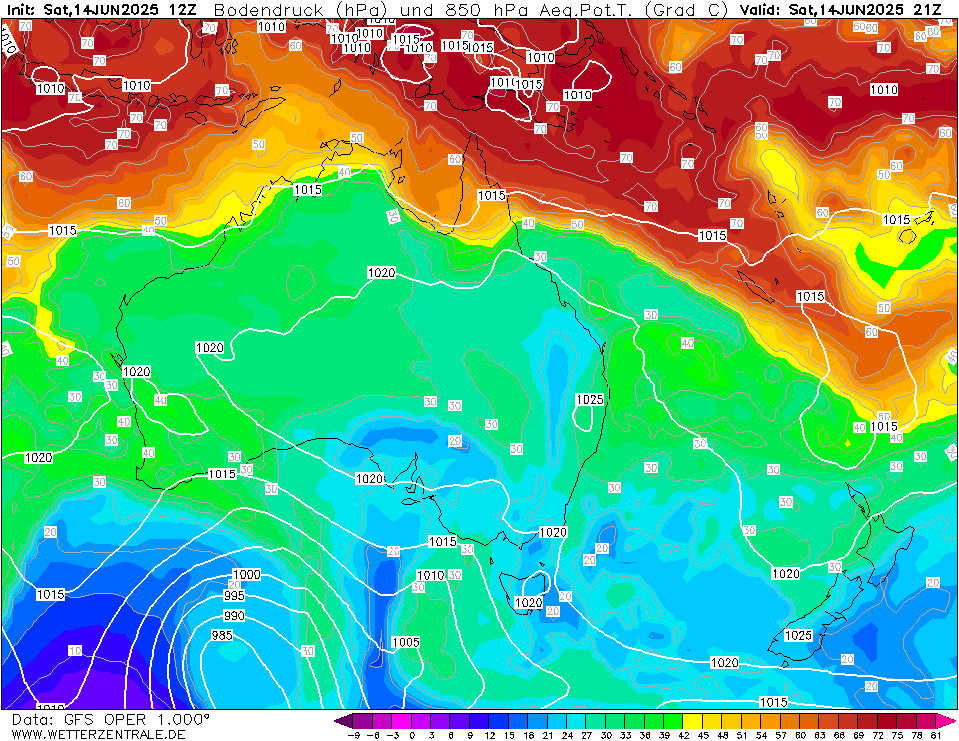Pick the bright green swatch between 39 and 42
The image size is (959, 741).
tap(673, 720)
